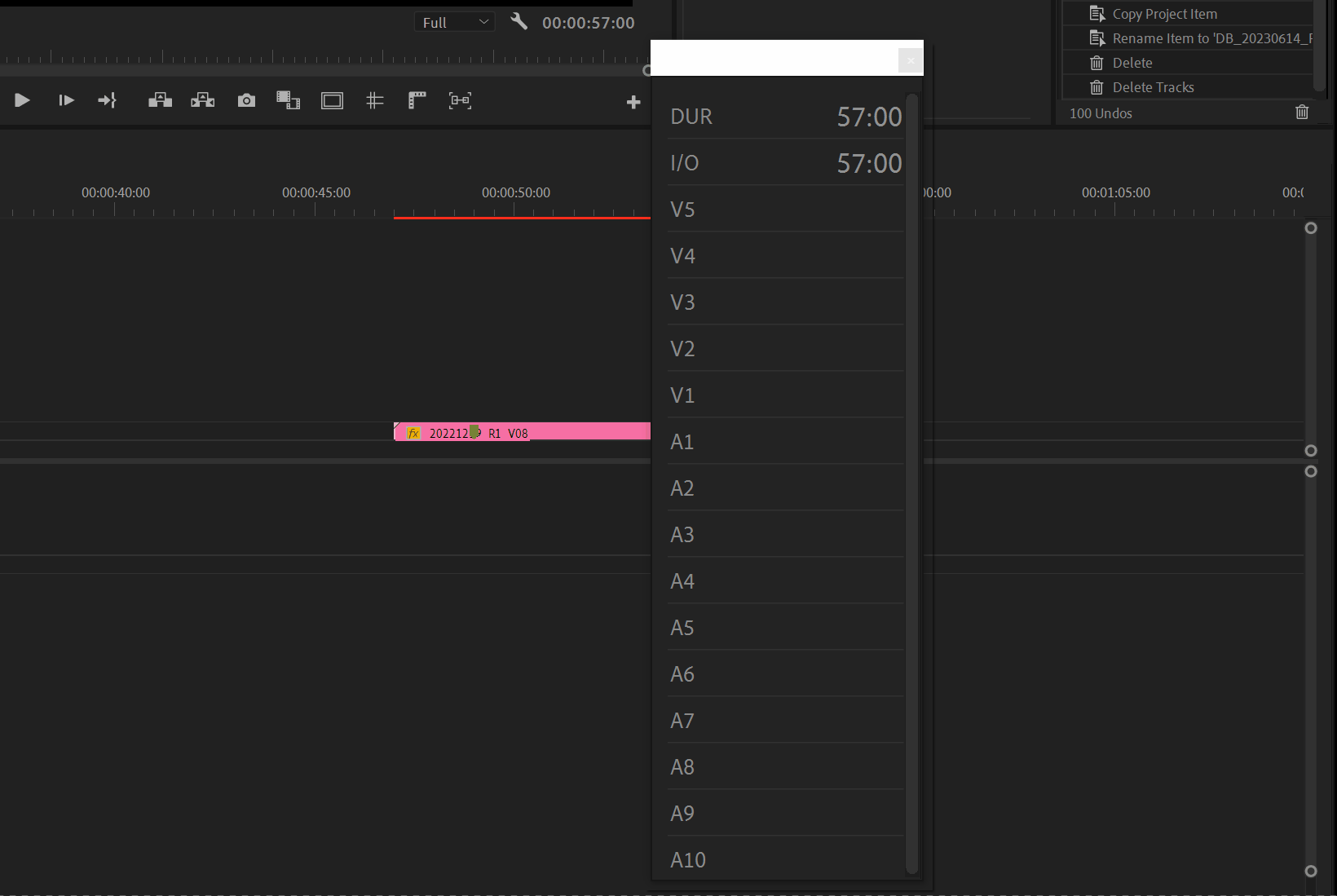Viewport: 1337px width, 896px height.
Task: Click the fx badge on the pink clip
Action: (413, 433)
